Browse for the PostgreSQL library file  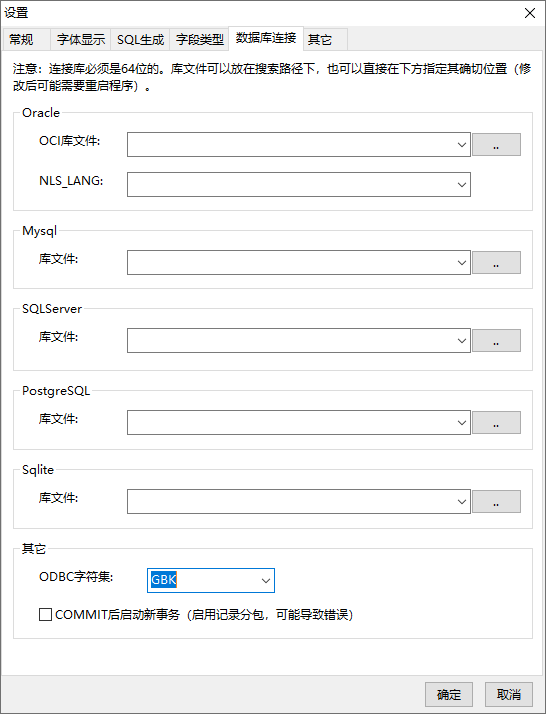pyautogui.click(x=496, y=422)
